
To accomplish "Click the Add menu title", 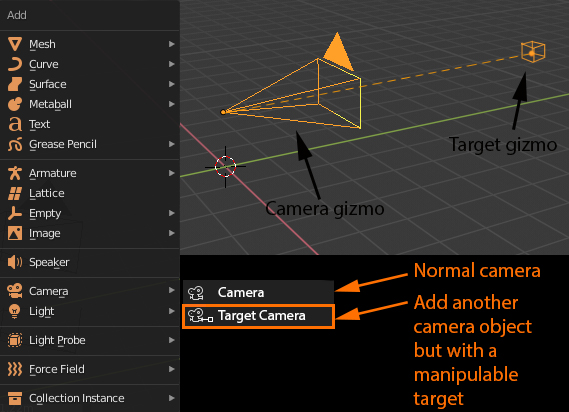I will tap(17, 15).
